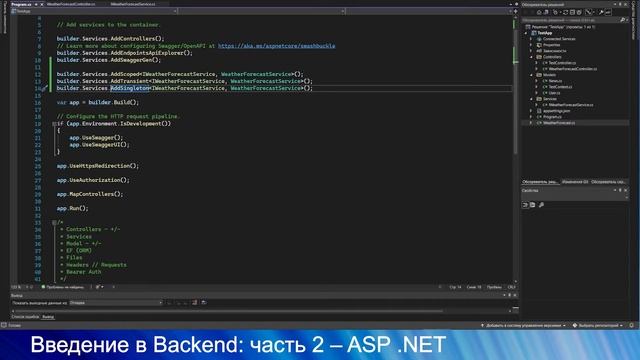640x360 pixels.
Task: Click property pages wrench icon in Свойства
Action: coord(541,205)
